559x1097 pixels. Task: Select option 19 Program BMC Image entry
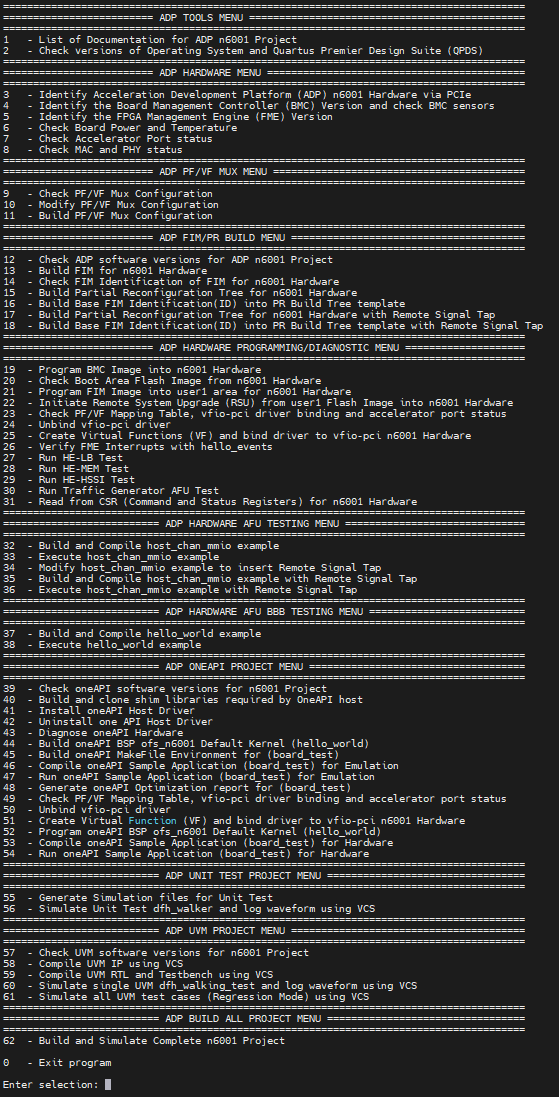pyautogui.click(x=132, y=369)
